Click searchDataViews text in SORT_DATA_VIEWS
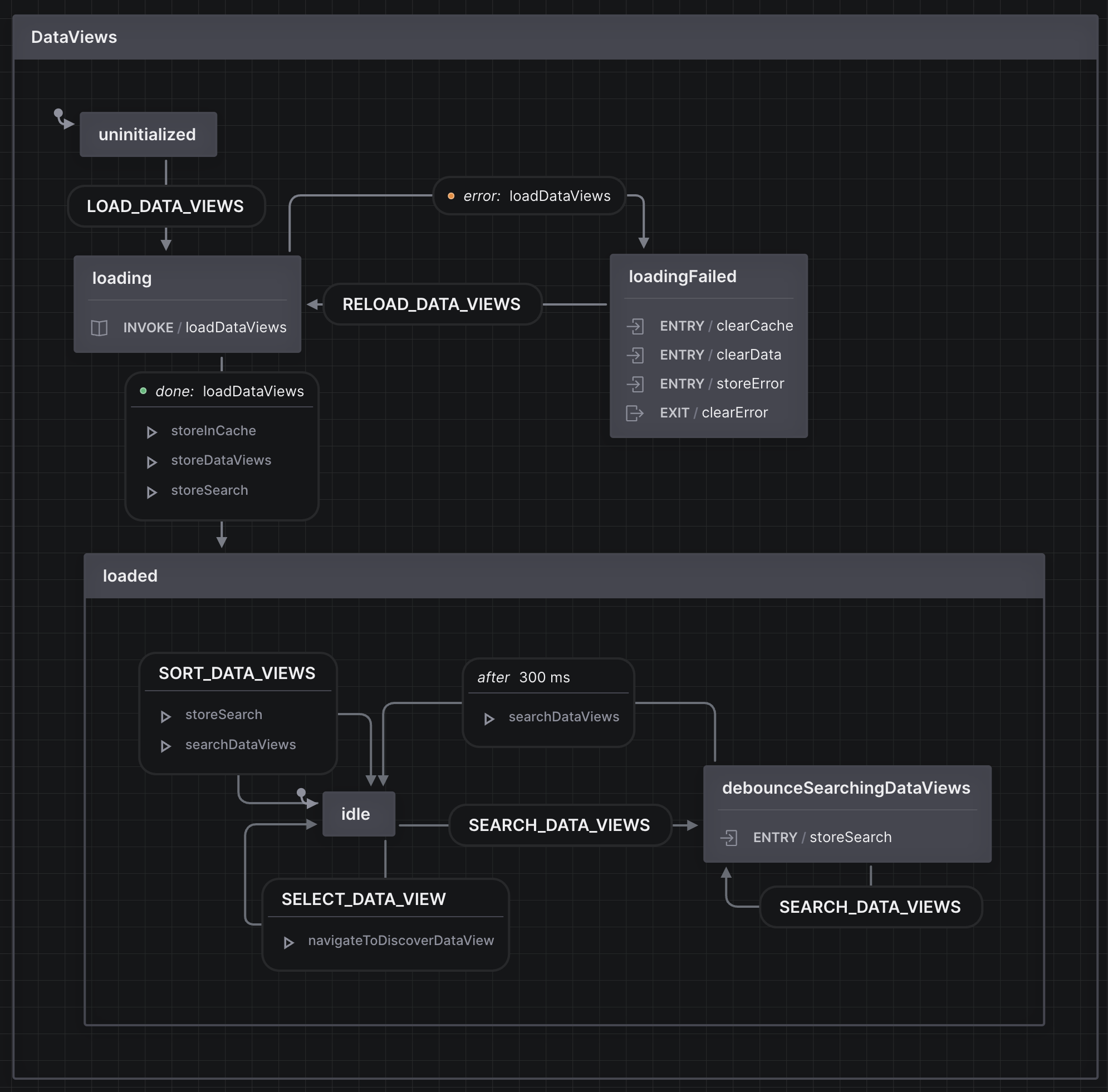This screenshot has height=1092, width=1108. pyautogui.click(x=241, y=745)
